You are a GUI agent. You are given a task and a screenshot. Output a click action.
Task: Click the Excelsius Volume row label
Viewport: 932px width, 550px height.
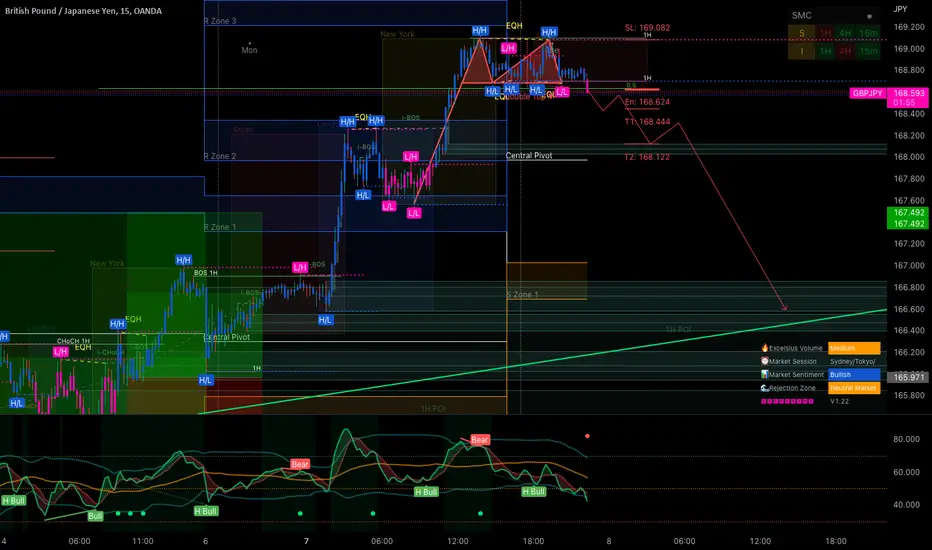point(796,348)
